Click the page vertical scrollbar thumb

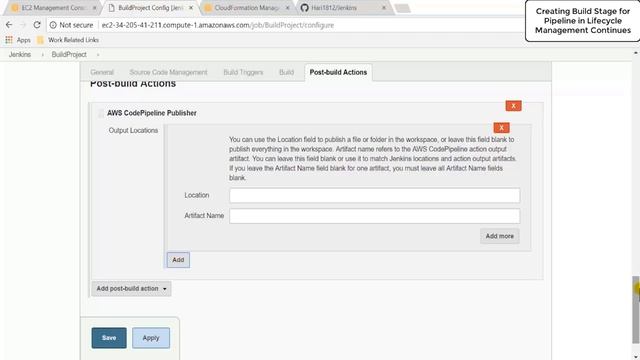[x=636, y=309]
